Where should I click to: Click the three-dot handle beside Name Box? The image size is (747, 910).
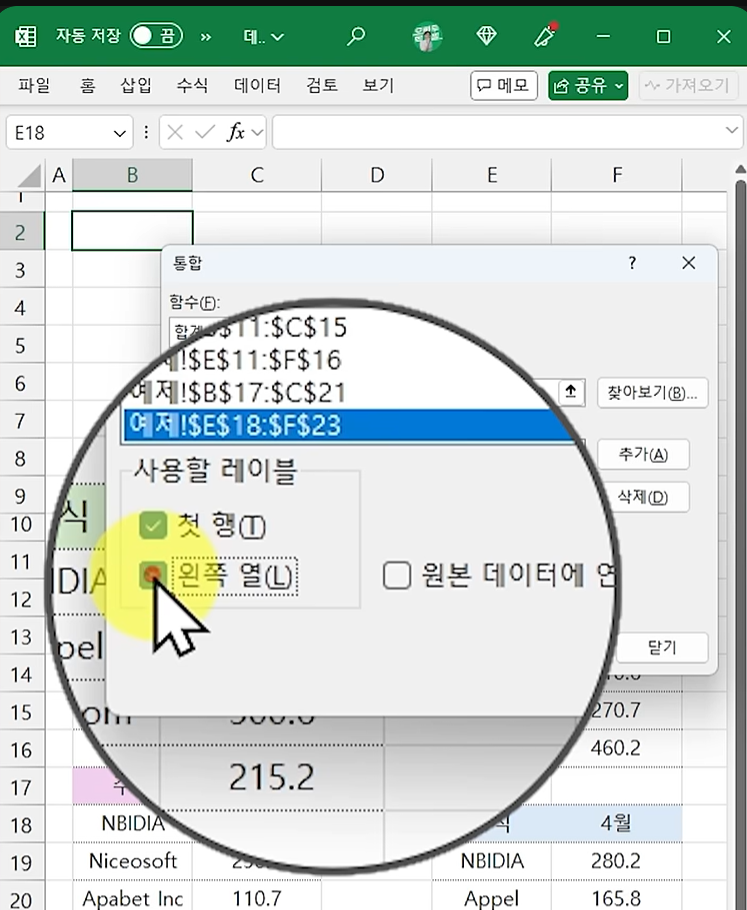click(146, 133)
